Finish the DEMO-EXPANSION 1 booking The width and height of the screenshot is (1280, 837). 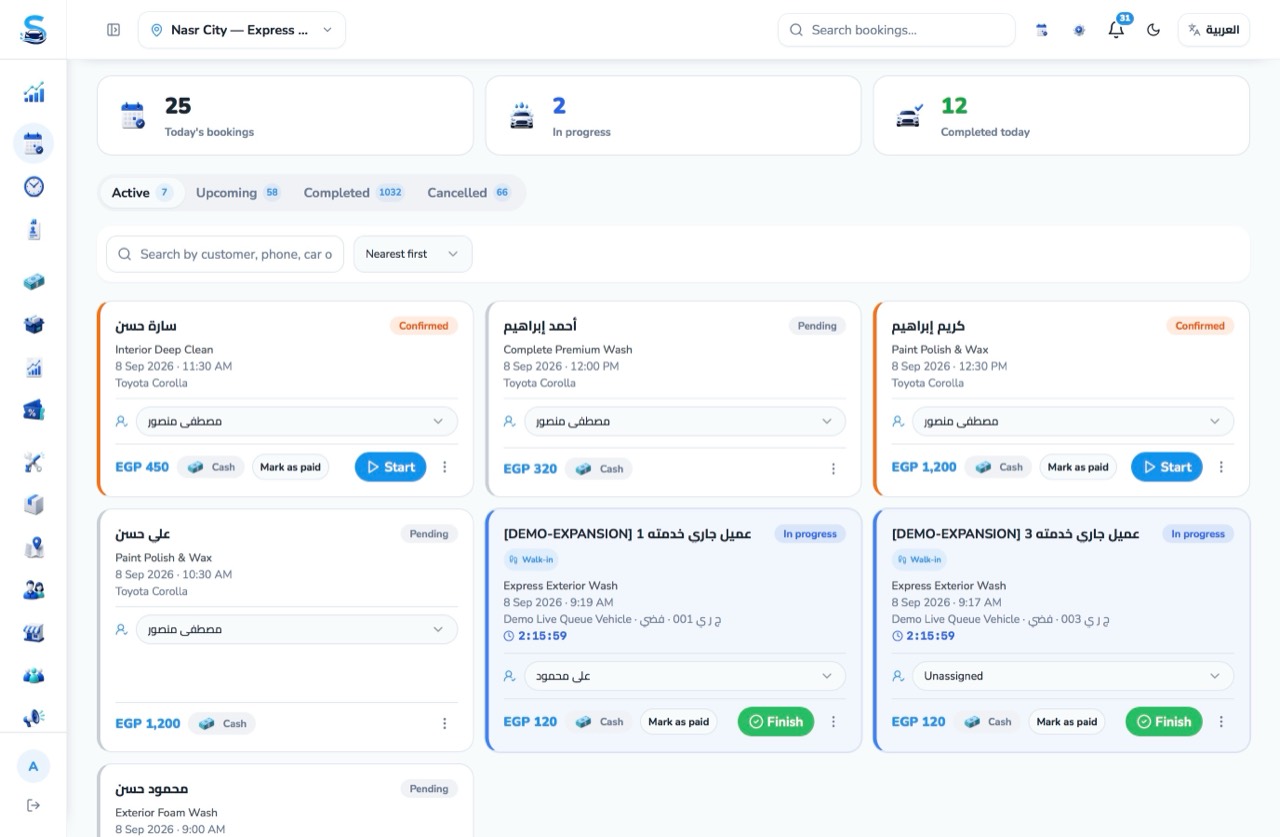click(x=776, y=722)
